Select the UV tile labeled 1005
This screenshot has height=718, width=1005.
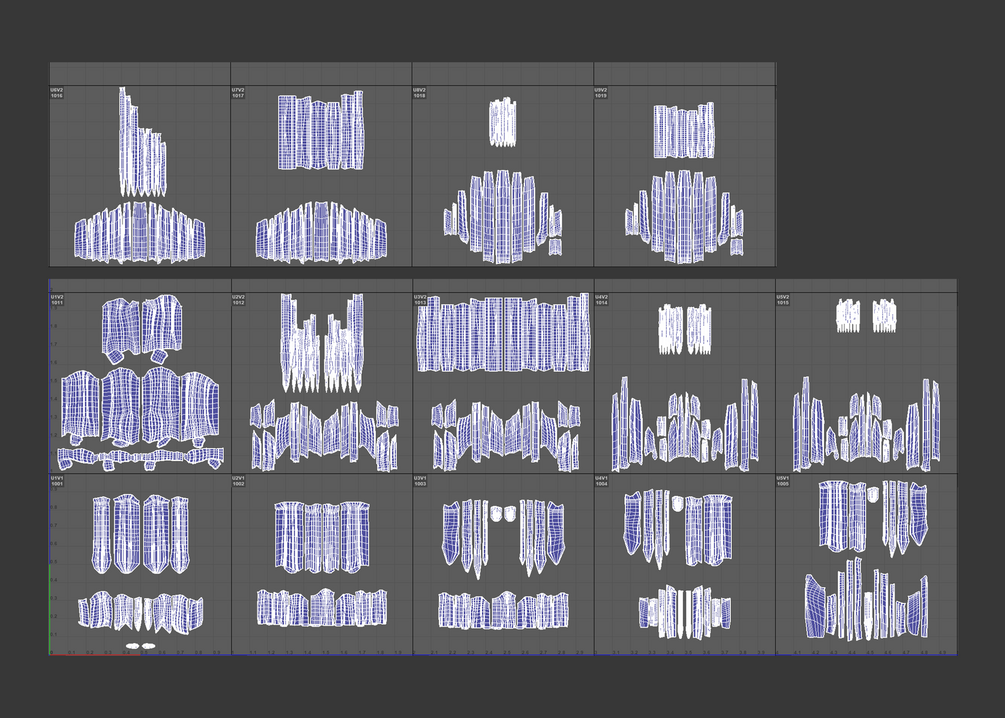coord(866,565)
